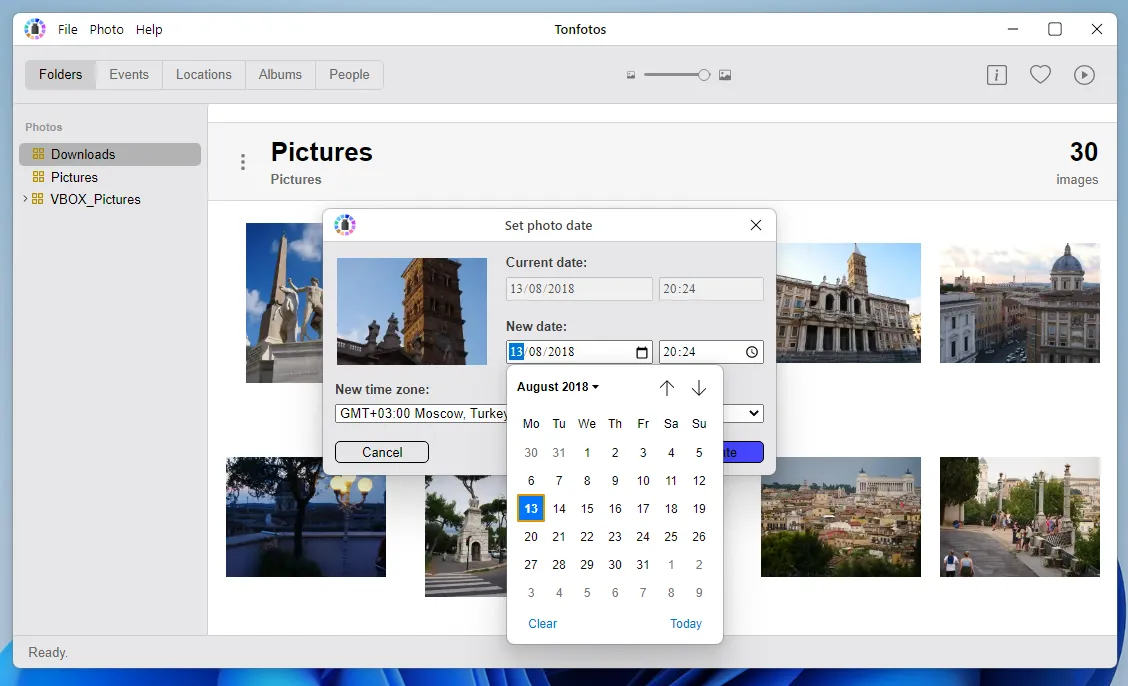This screenshot has width=1128, height=686.
Task: Click the large thumbnails icon by slider
Action: coord(725,75)
